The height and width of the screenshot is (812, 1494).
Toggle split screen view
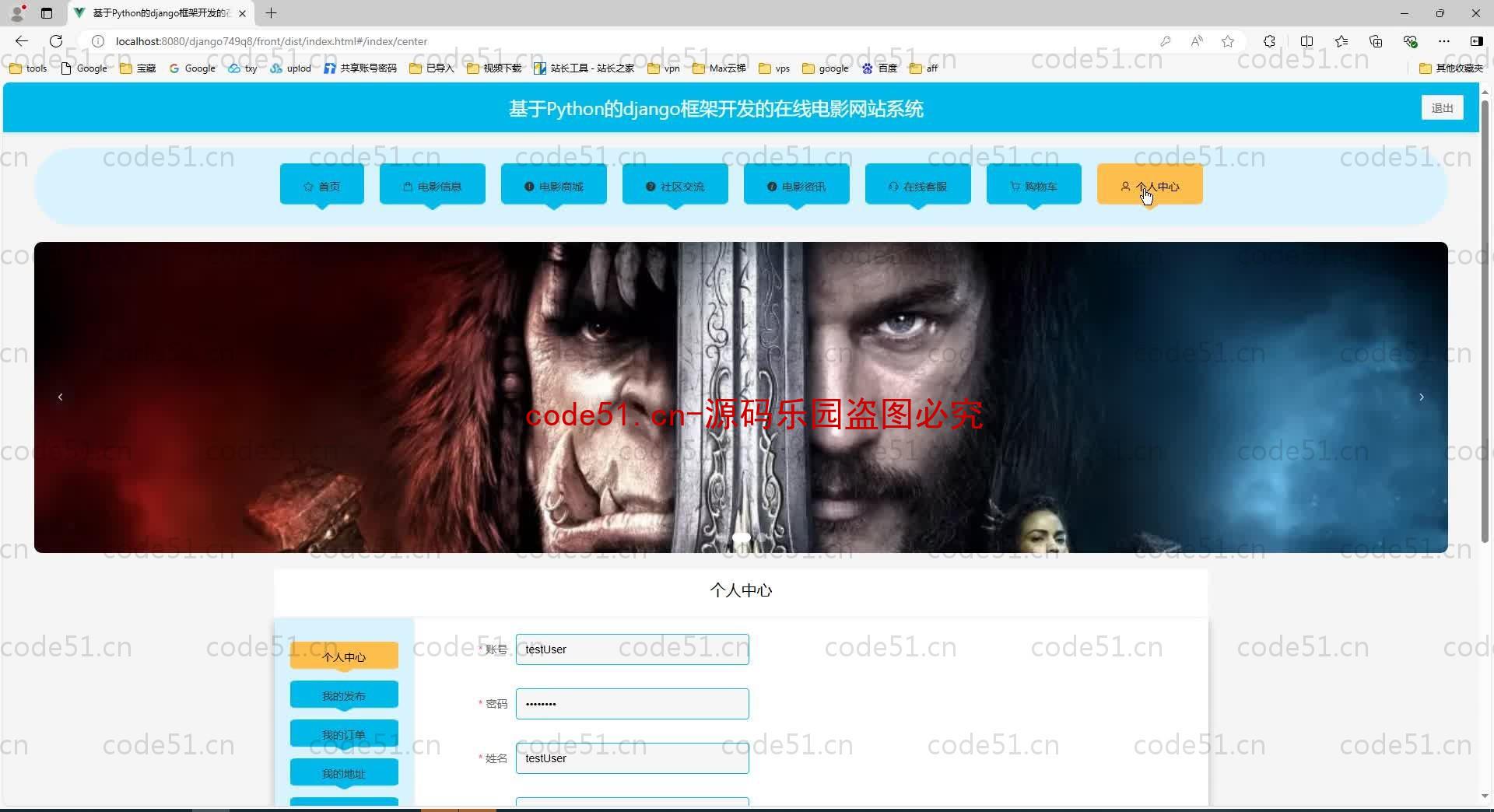[x=1306, y=41]
